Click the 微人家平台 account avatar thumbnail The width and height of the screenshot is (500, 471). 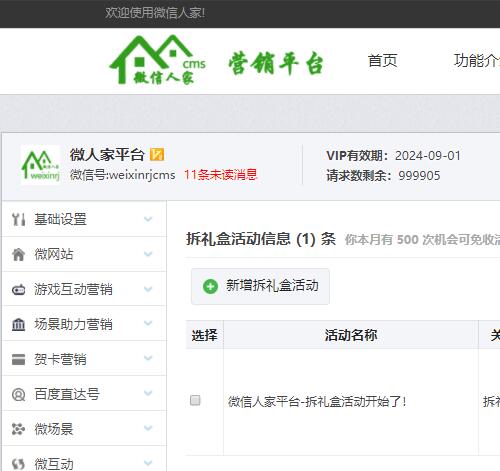40,165
